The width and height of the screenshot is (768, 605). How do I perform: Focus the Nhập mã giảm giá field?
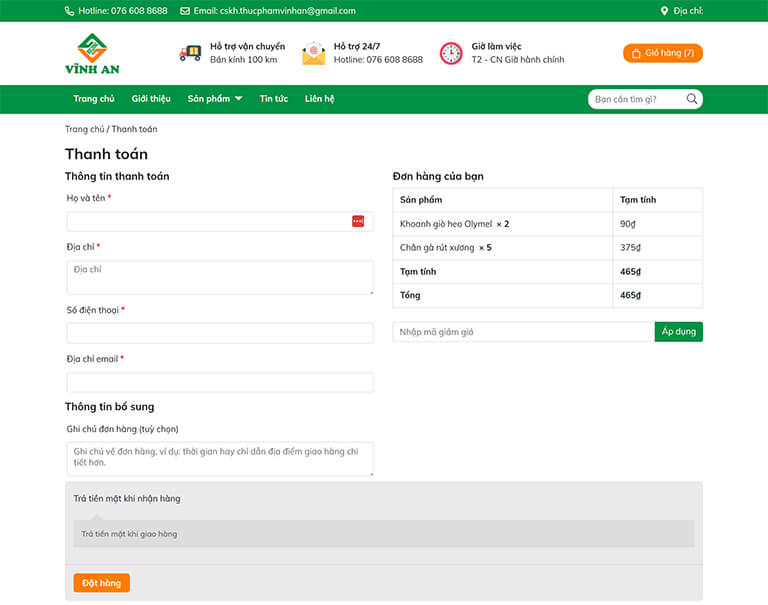pos(524,332)
